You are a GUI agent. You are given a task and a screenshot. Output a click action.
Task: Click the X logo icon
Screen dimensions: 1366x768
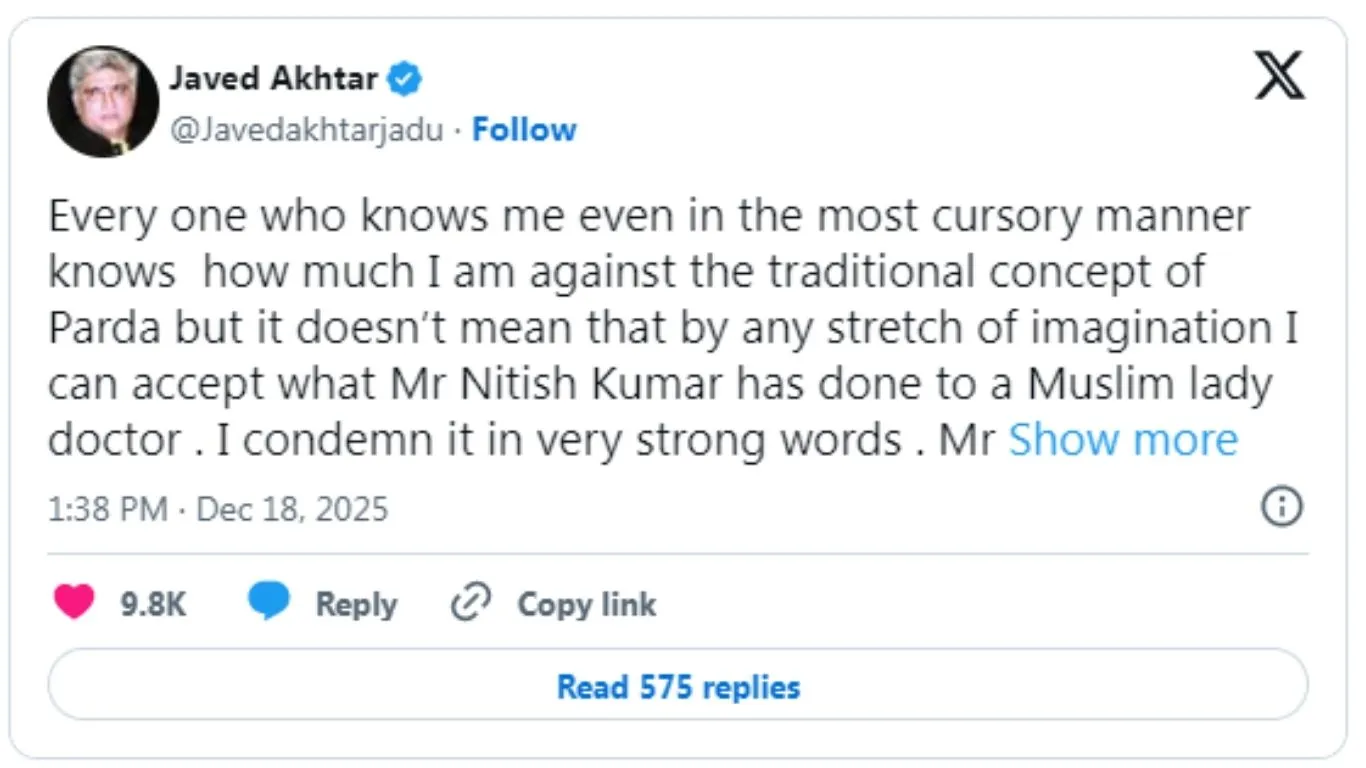[1279, 75]
